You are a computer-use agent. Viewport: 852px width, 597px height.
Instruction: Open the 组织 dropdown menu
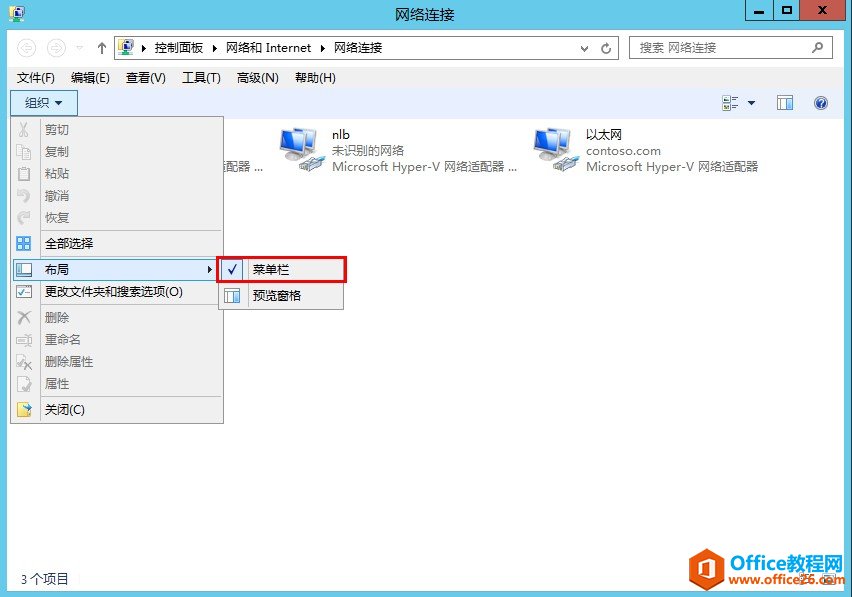click(x=43, y=102)
